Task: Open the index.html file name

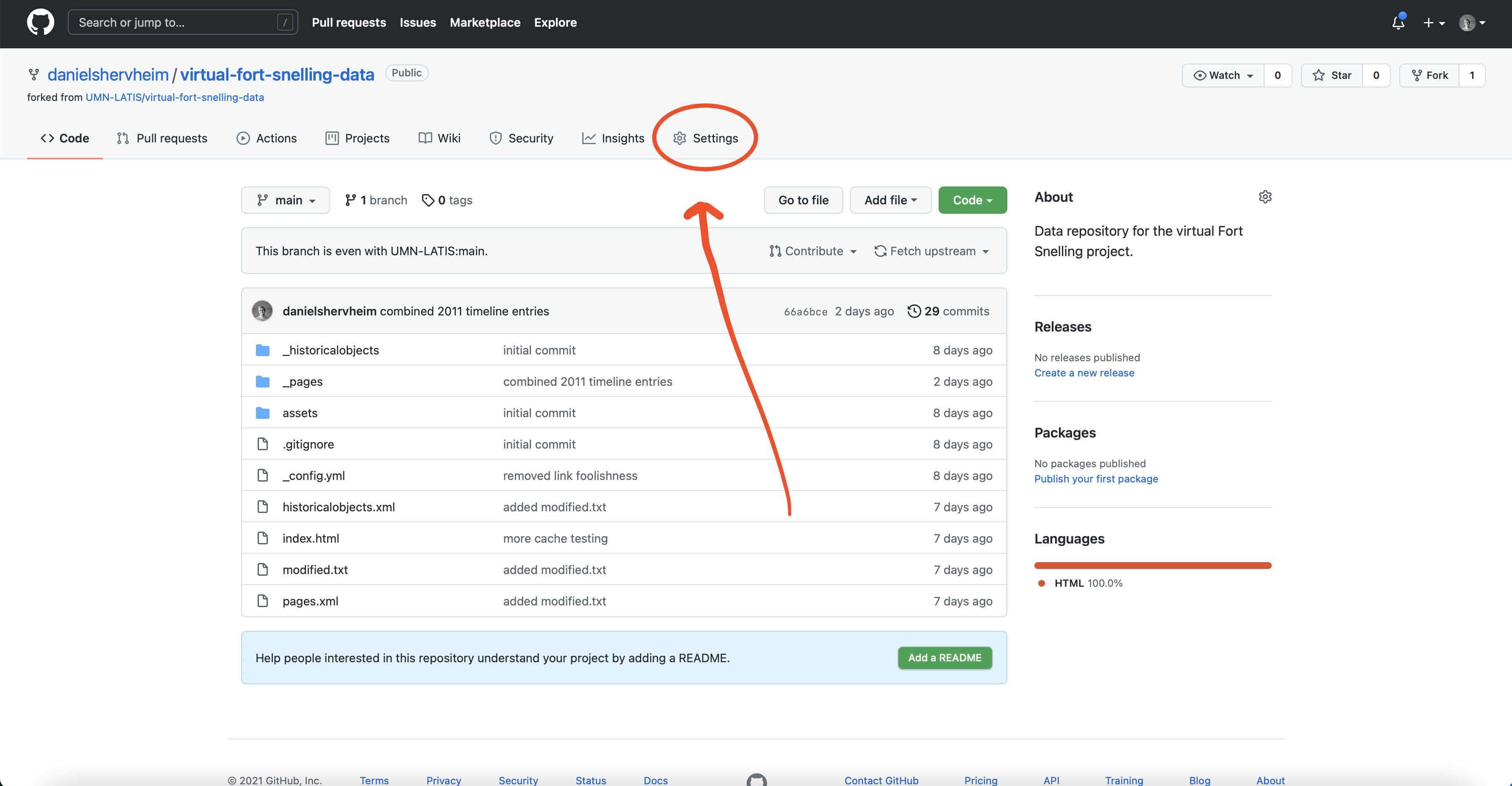Action: (x=311, y=538)
